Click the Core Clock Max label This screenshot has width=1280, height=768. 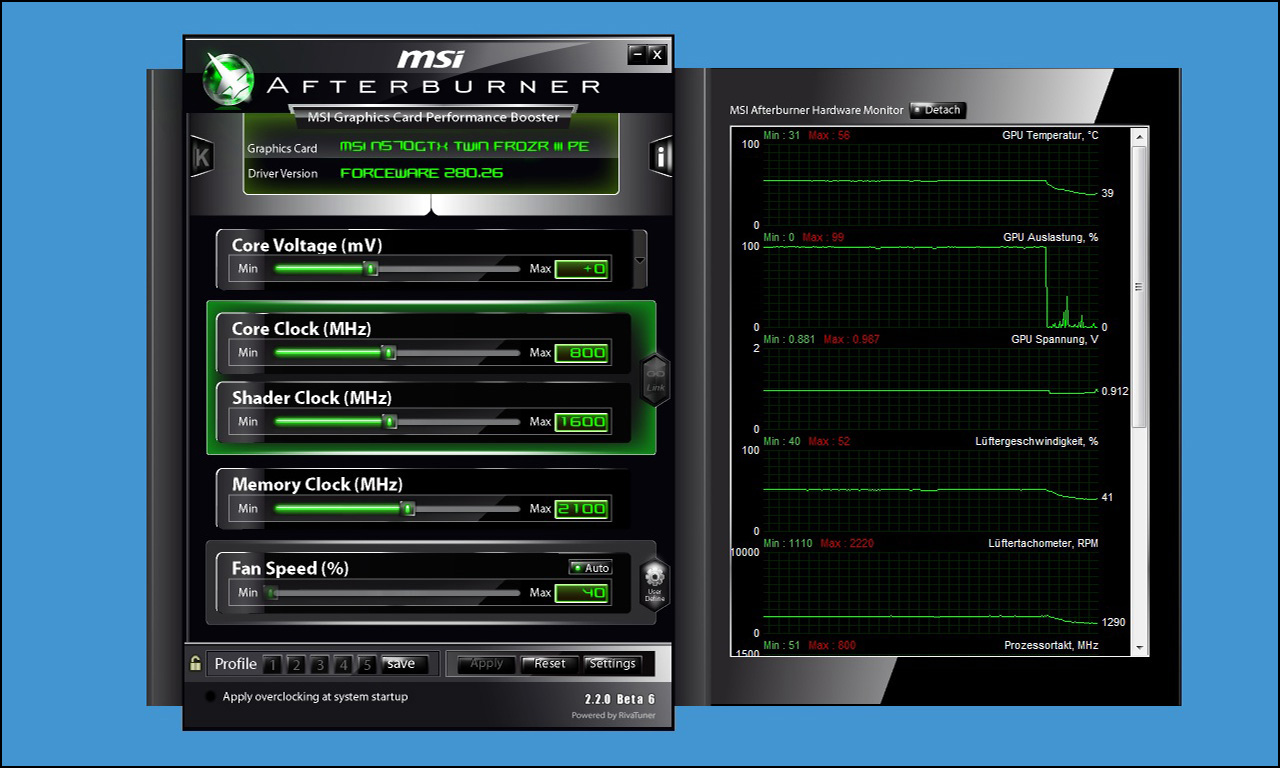tap(540, 353)
